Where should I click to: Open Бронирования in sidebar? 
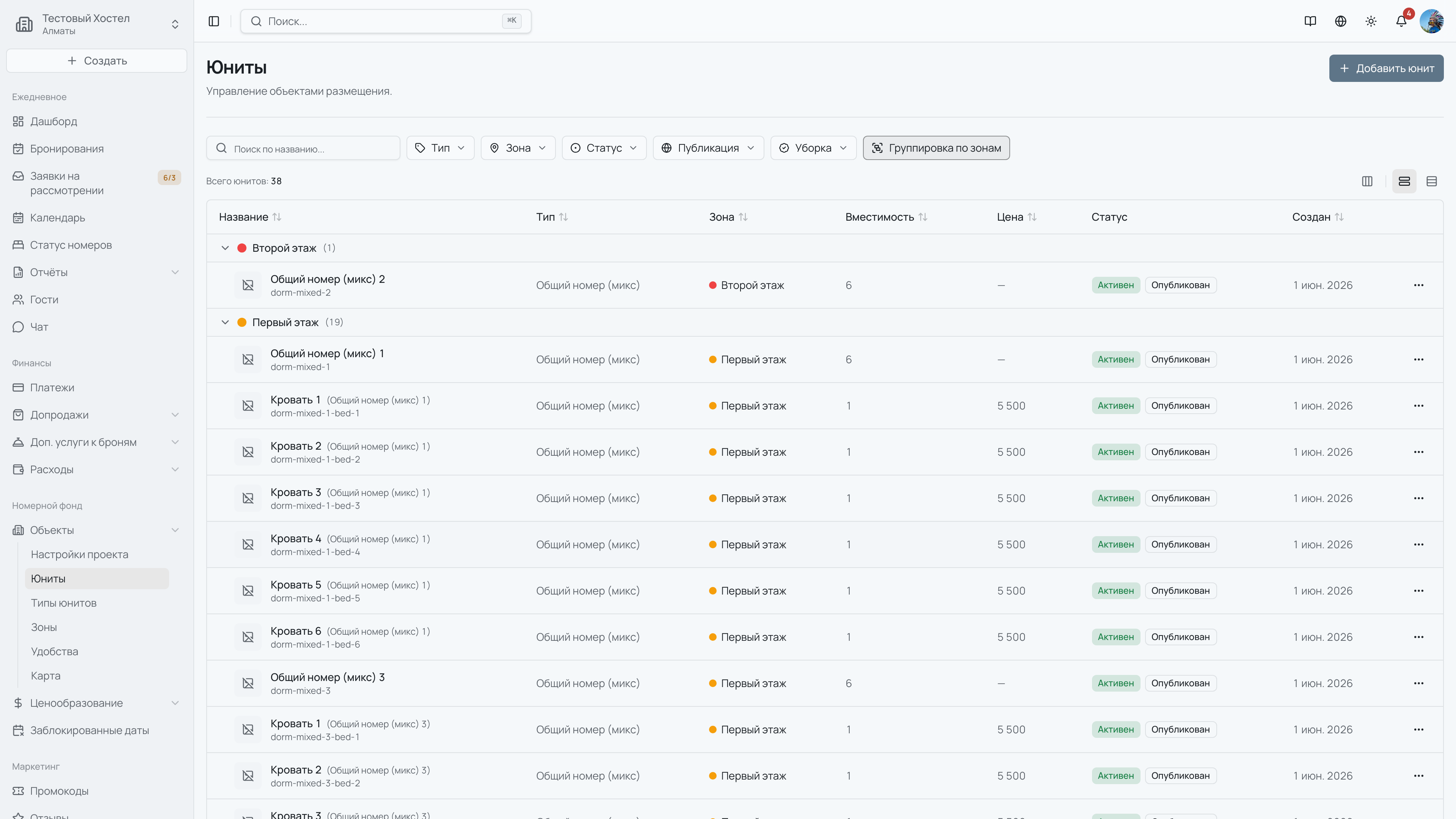[x=97, y=149]
